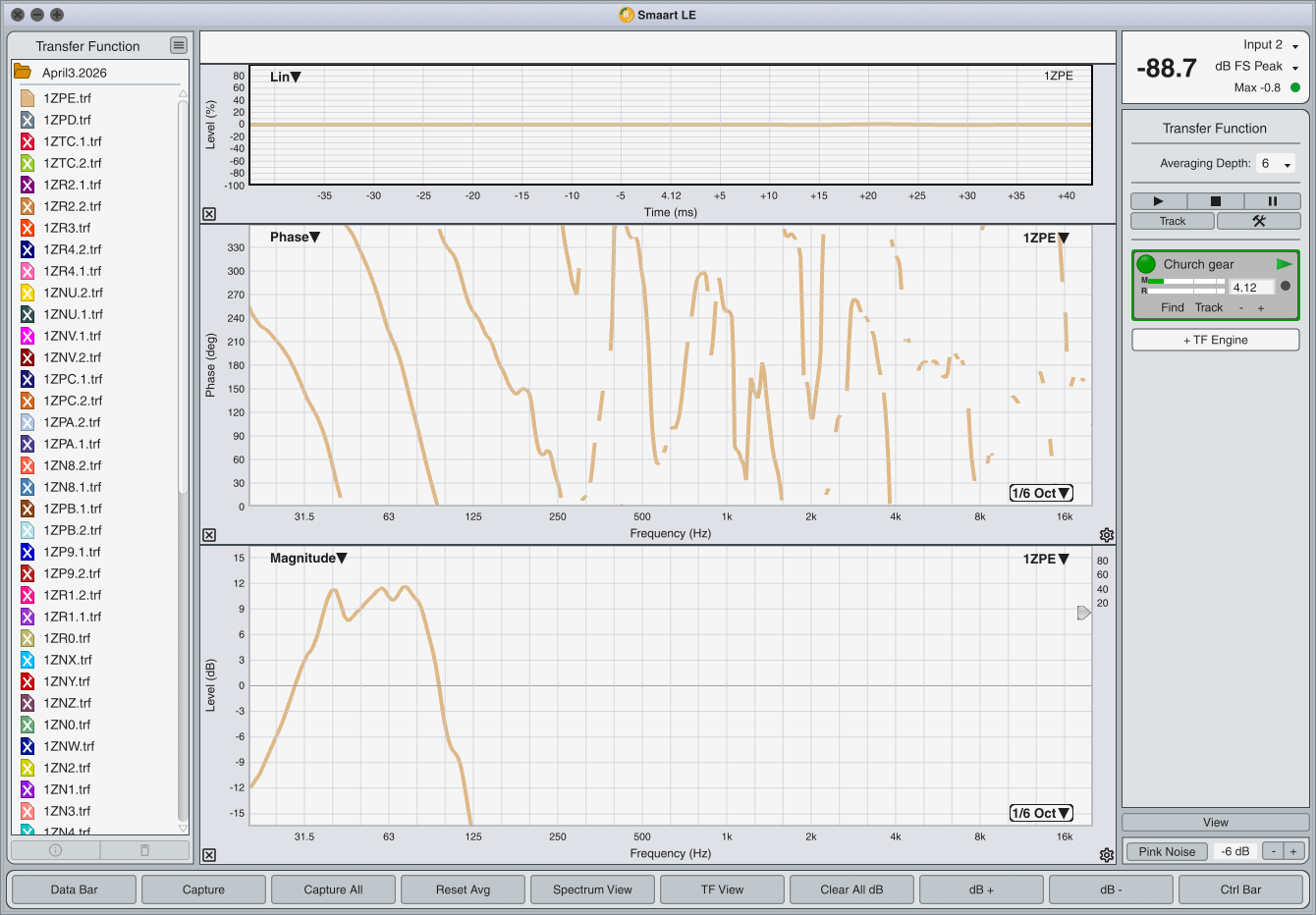Click the icon beside 1ZR0.trf
Image resolution: width=1316 pixels, height=915 pixels.
tap(27, 638)
